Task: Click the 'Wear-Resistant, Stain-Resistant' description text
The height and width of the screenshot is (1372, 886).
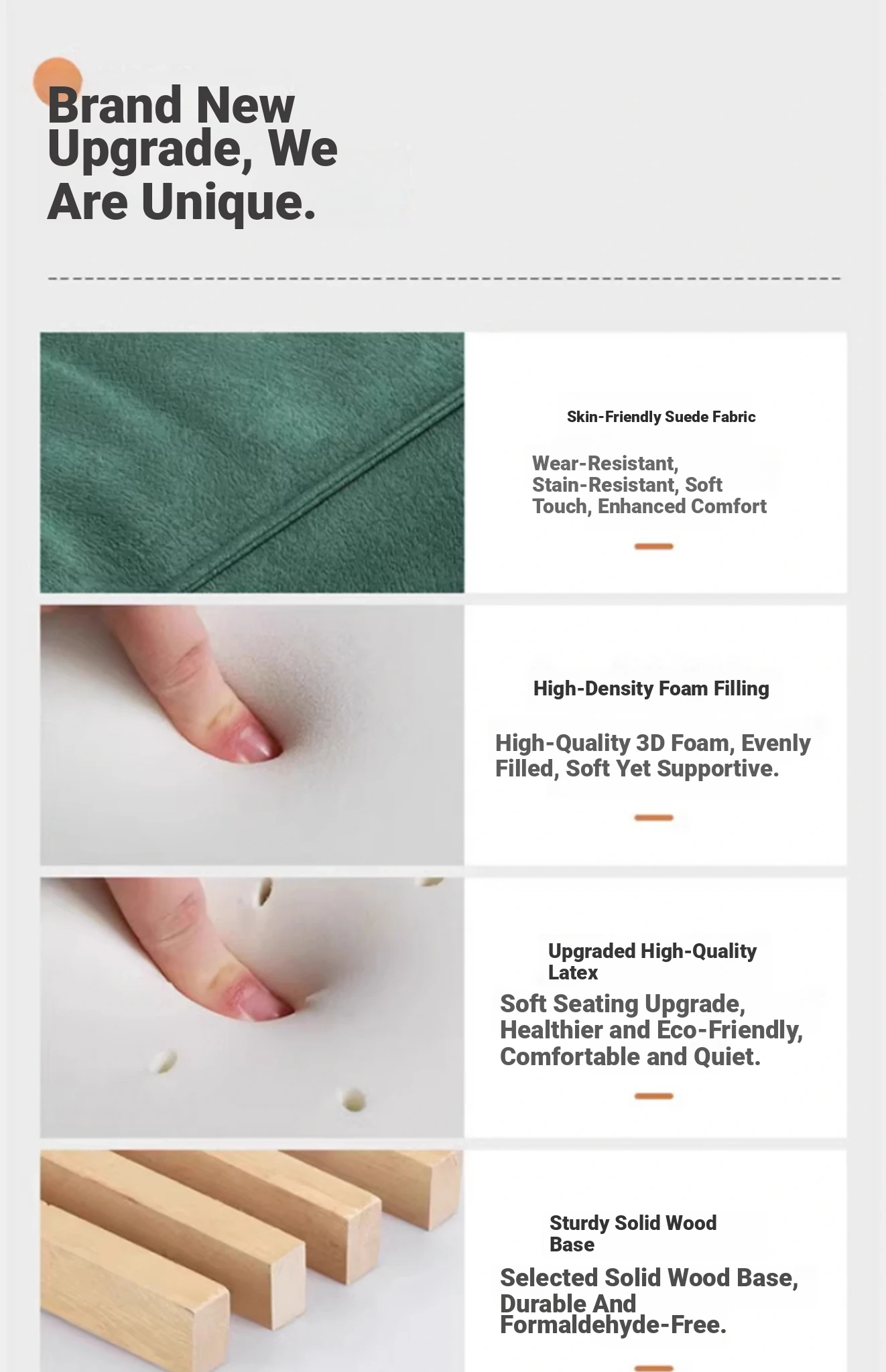Action: [649, 485]
